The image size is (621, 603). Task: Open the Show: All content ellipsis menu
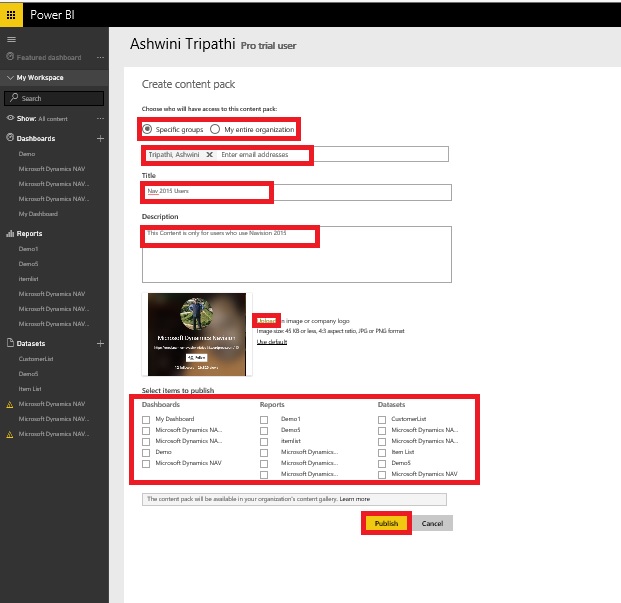[99, 118]
